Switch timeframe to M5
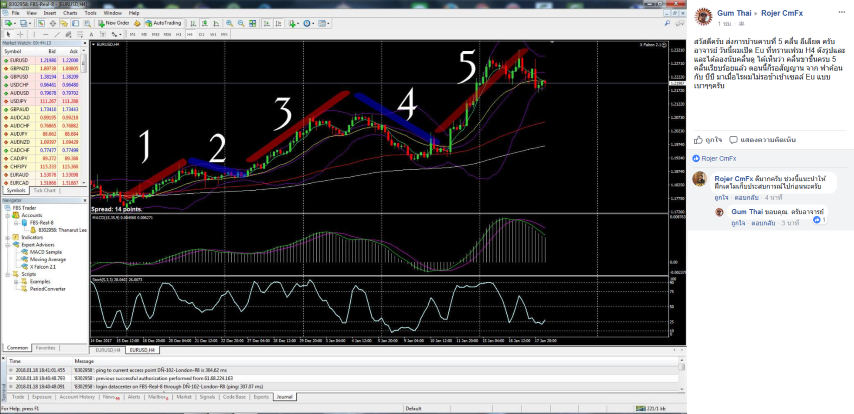Viewport: 854px width, 414px height. tap(144, 34)
